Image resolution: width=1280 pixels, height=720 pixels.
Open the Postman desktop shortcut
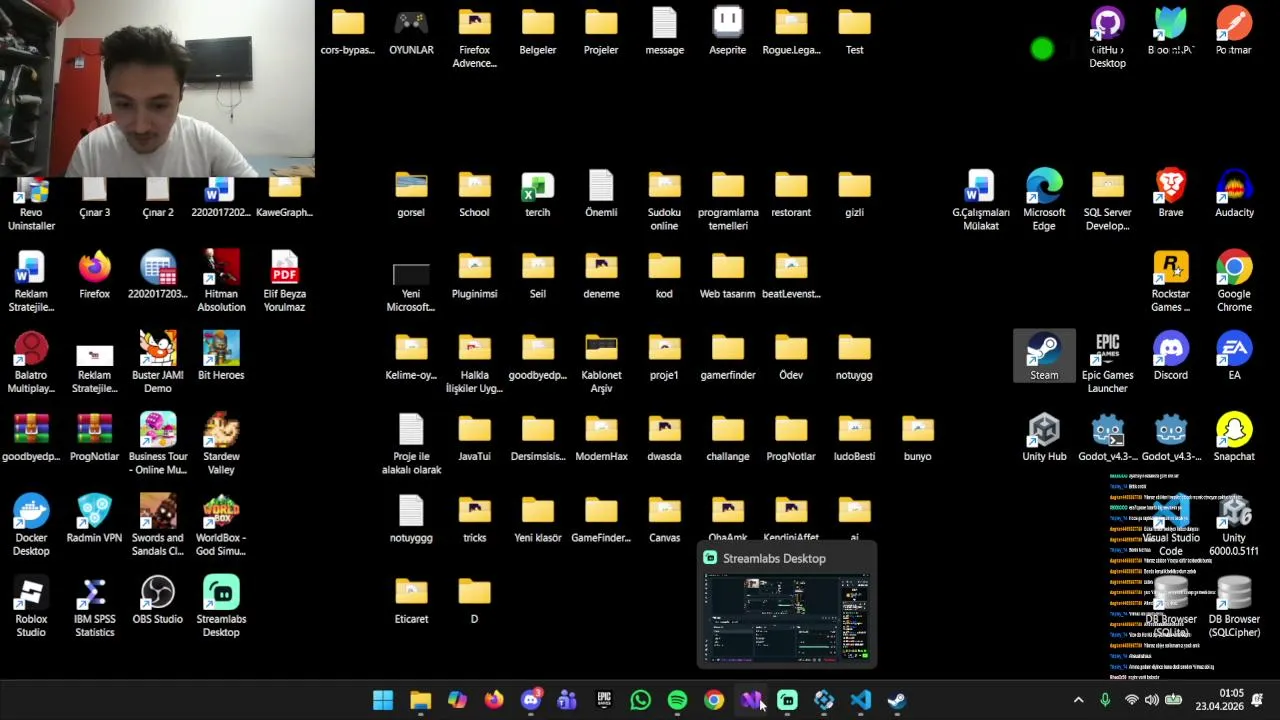pos(1234,30)
